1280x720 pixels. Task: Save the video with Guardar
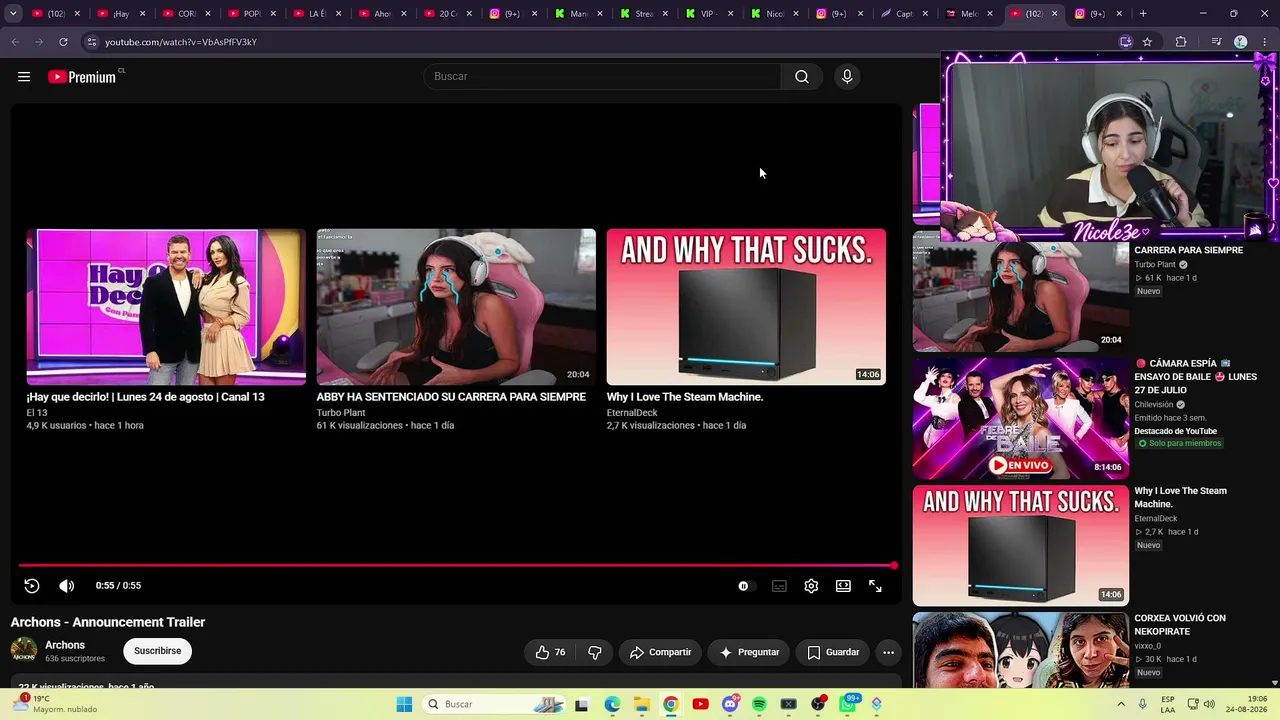pyautogui.click(x=833, y=652)
